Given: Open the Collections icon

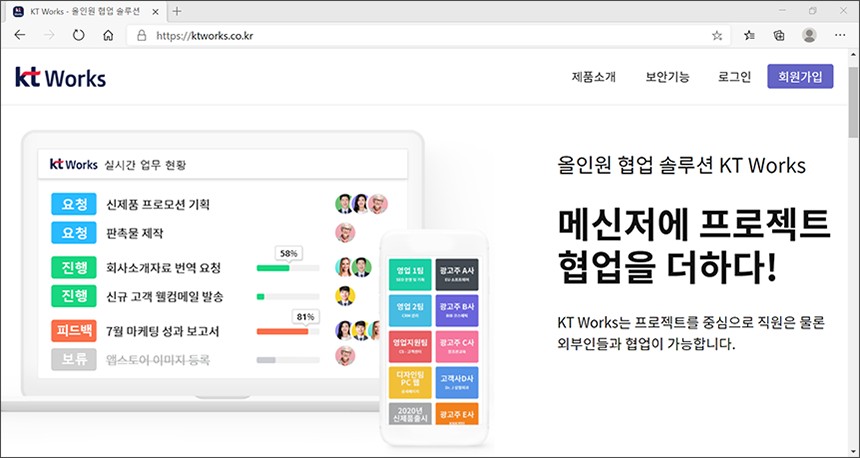Looking at the screenshot, I should (778, 35).
